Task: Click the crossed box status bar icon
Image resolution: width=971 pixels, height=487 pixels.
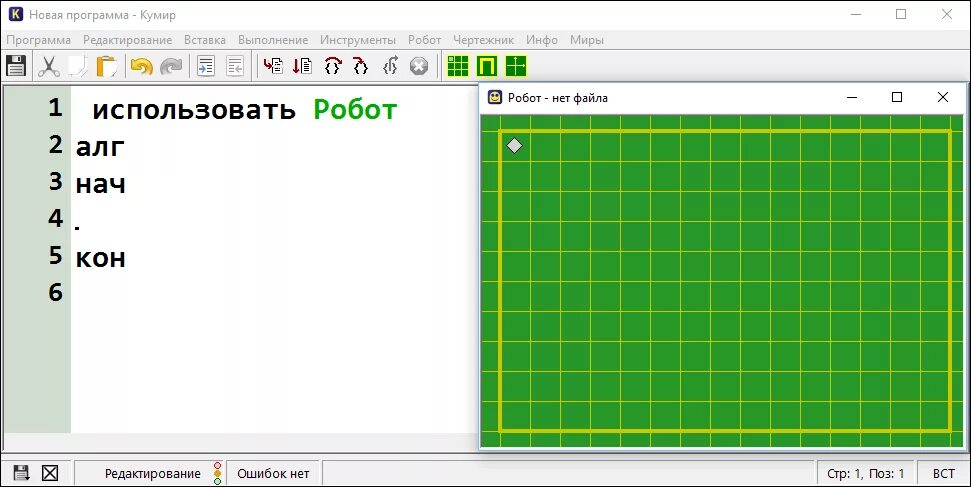Action: pos(50,473)
